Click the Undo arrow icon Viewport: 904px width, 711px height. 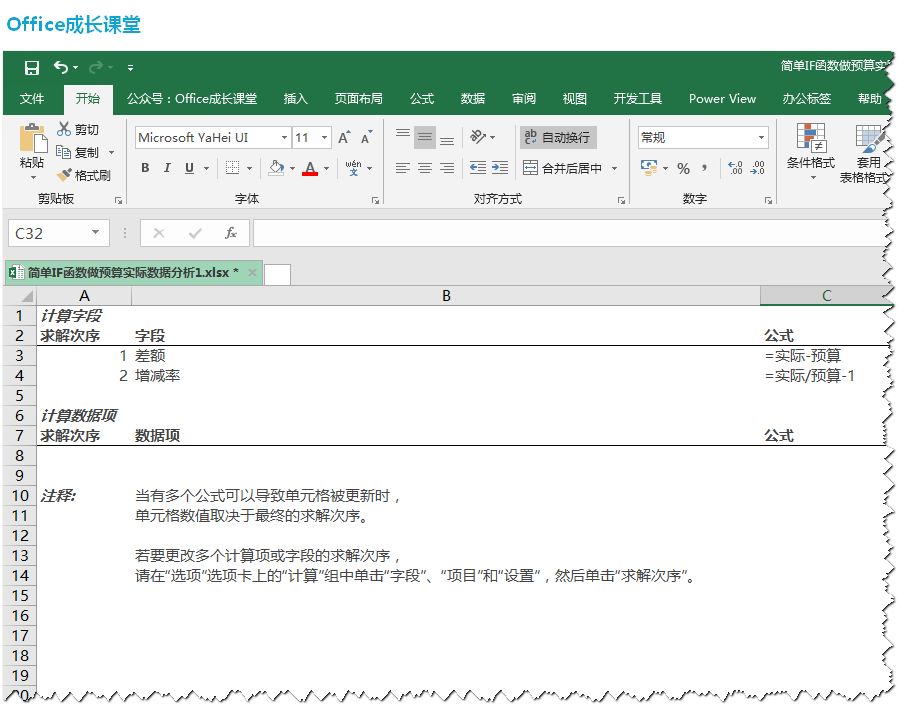61,67
